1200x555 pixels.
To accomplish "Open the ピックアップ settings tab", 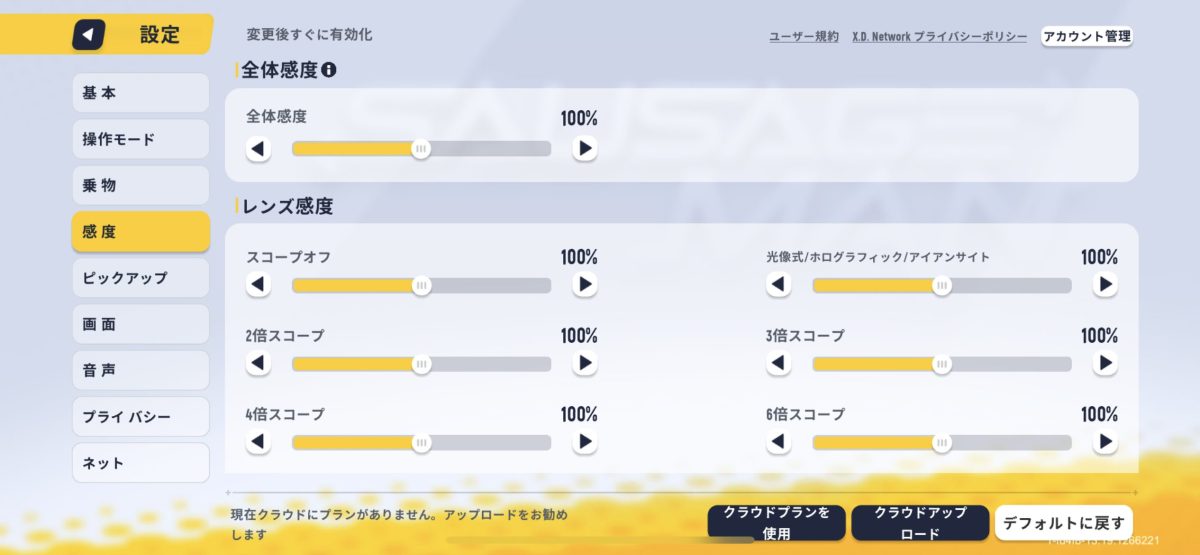I will (140, 278).
